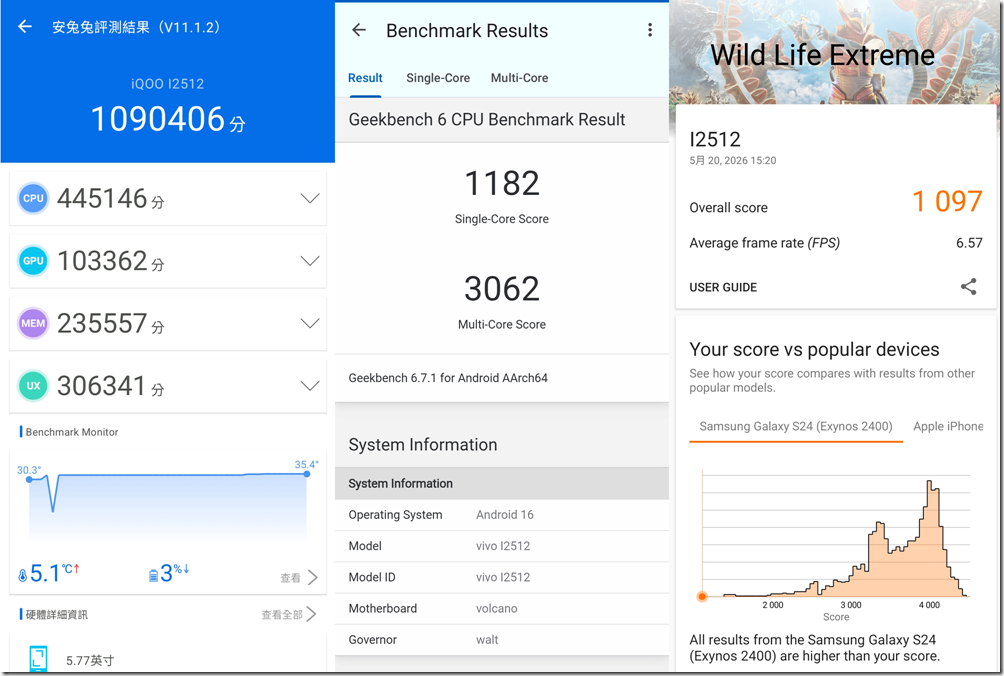Switch to the Single-Core tab
The height and width of the screenshot is (676, 1004).
click(x=438, y=78)
